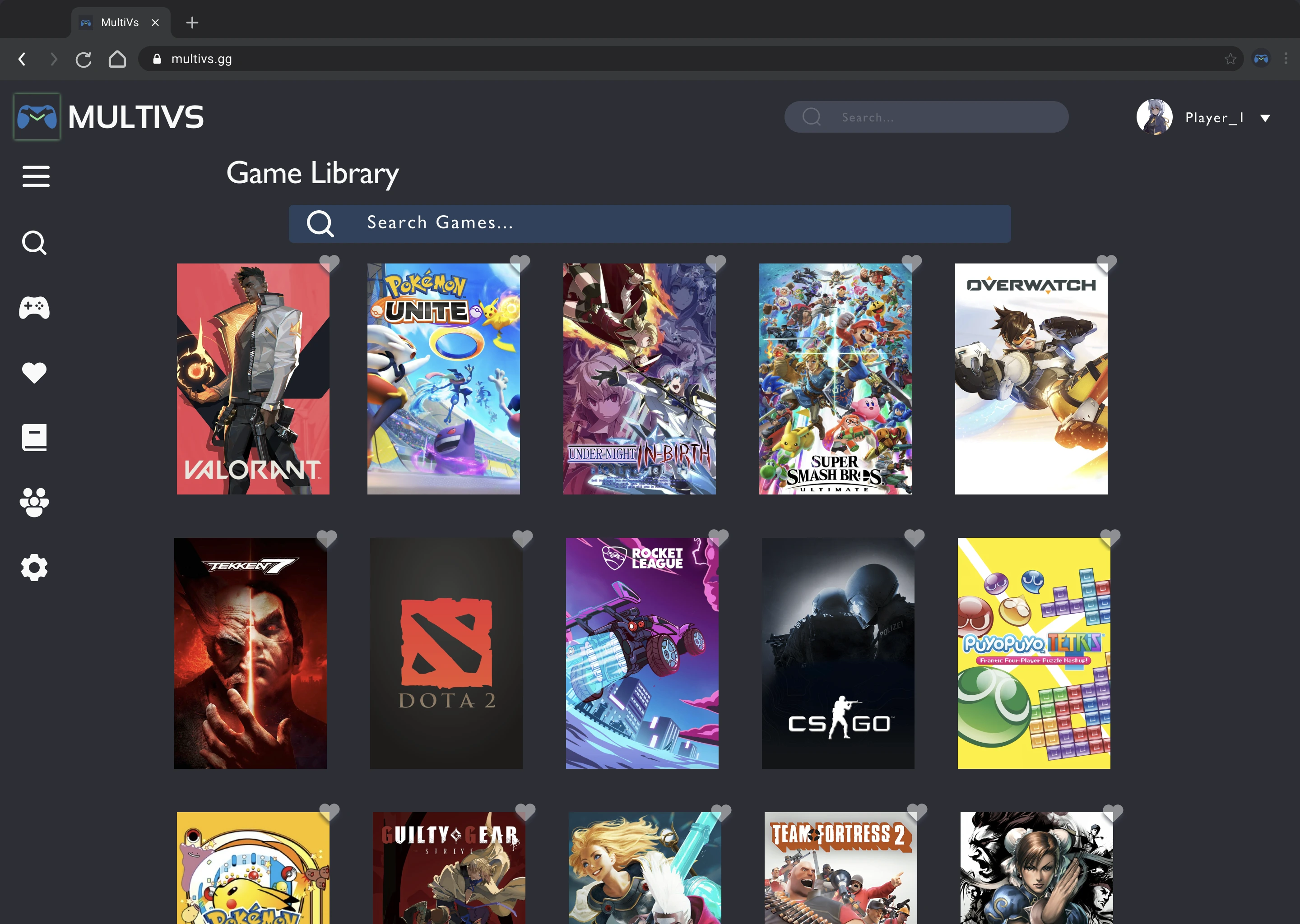Open a new browser tab
1300x924 pixels.
point(192,23)
